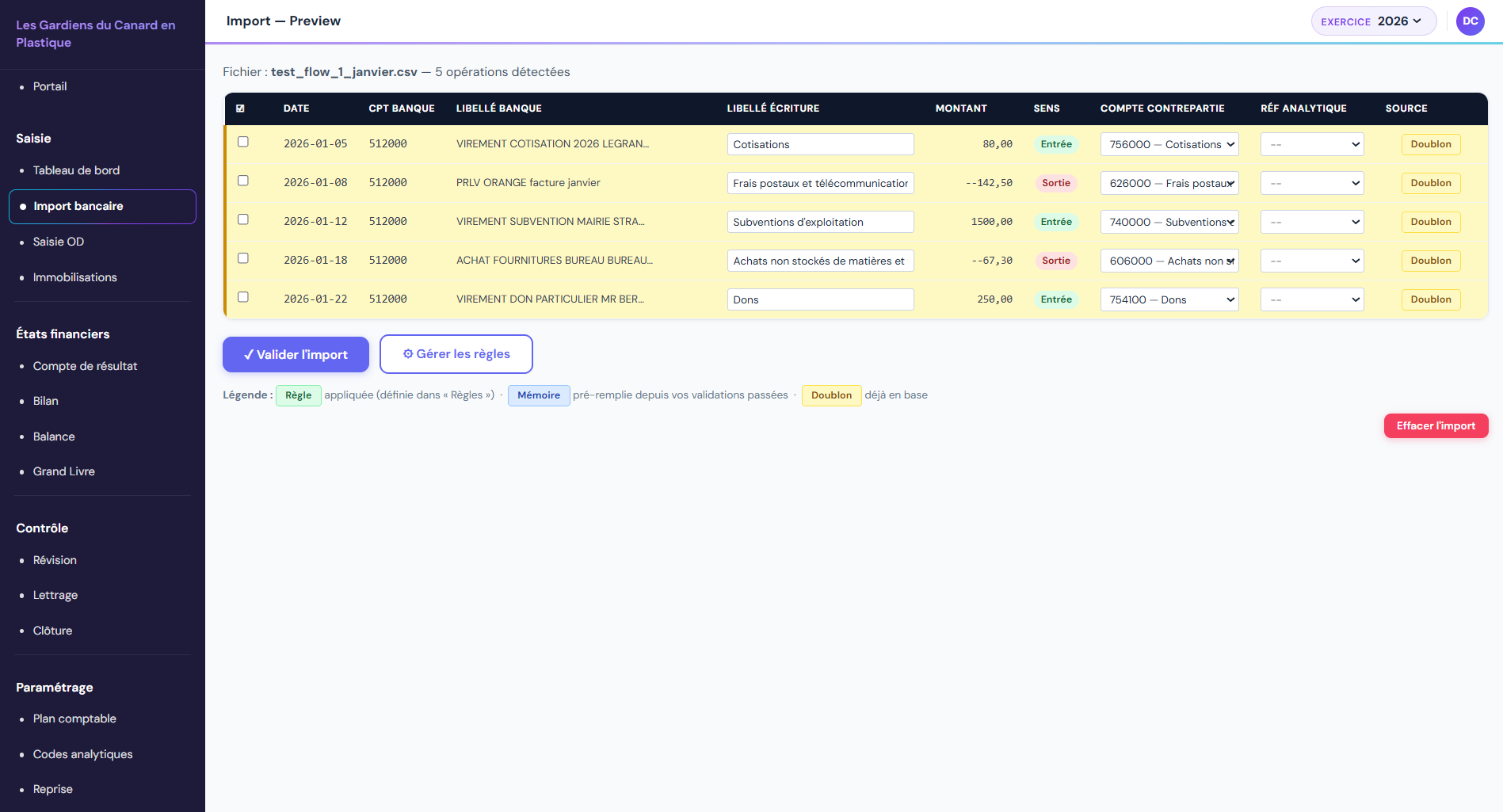Click the Gérer les règles button

(x=456, y=354)
